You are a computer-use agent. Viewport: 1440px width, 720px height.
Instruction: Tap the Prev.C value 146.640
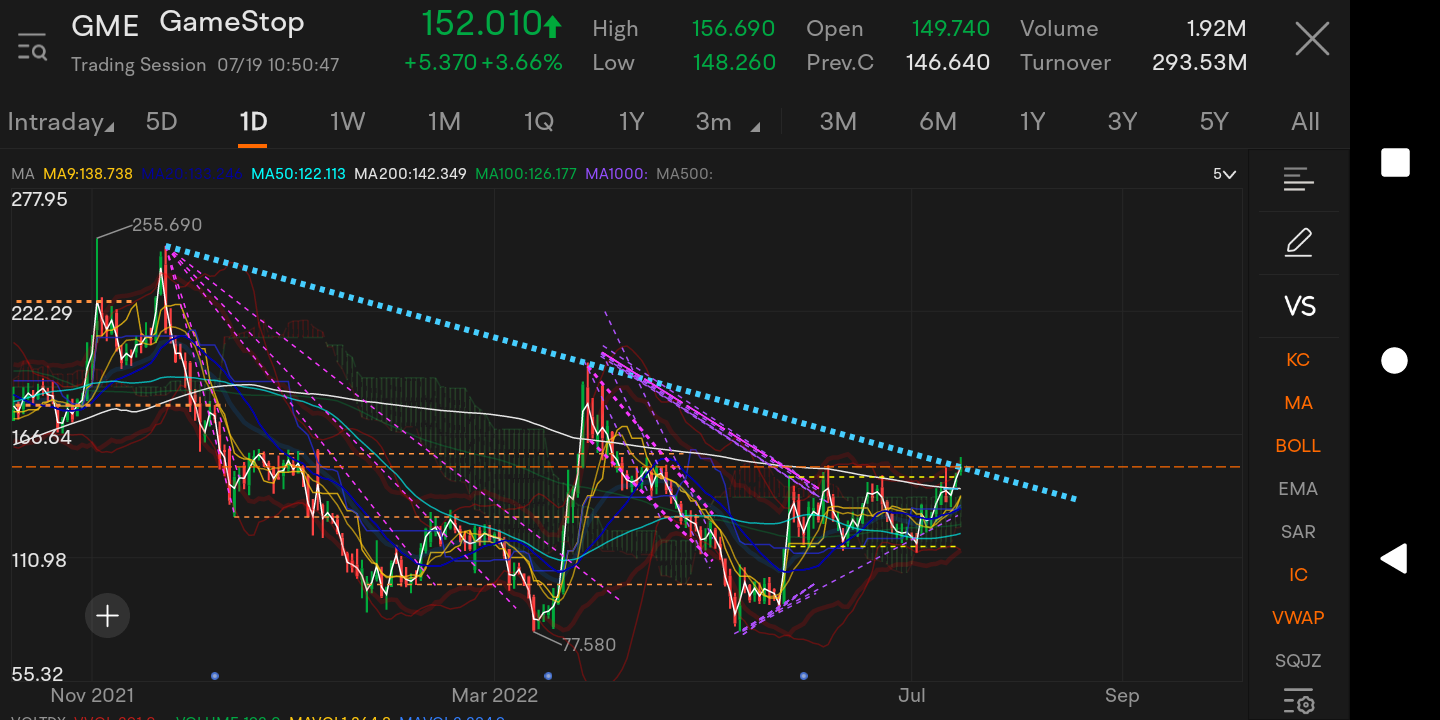948,63
